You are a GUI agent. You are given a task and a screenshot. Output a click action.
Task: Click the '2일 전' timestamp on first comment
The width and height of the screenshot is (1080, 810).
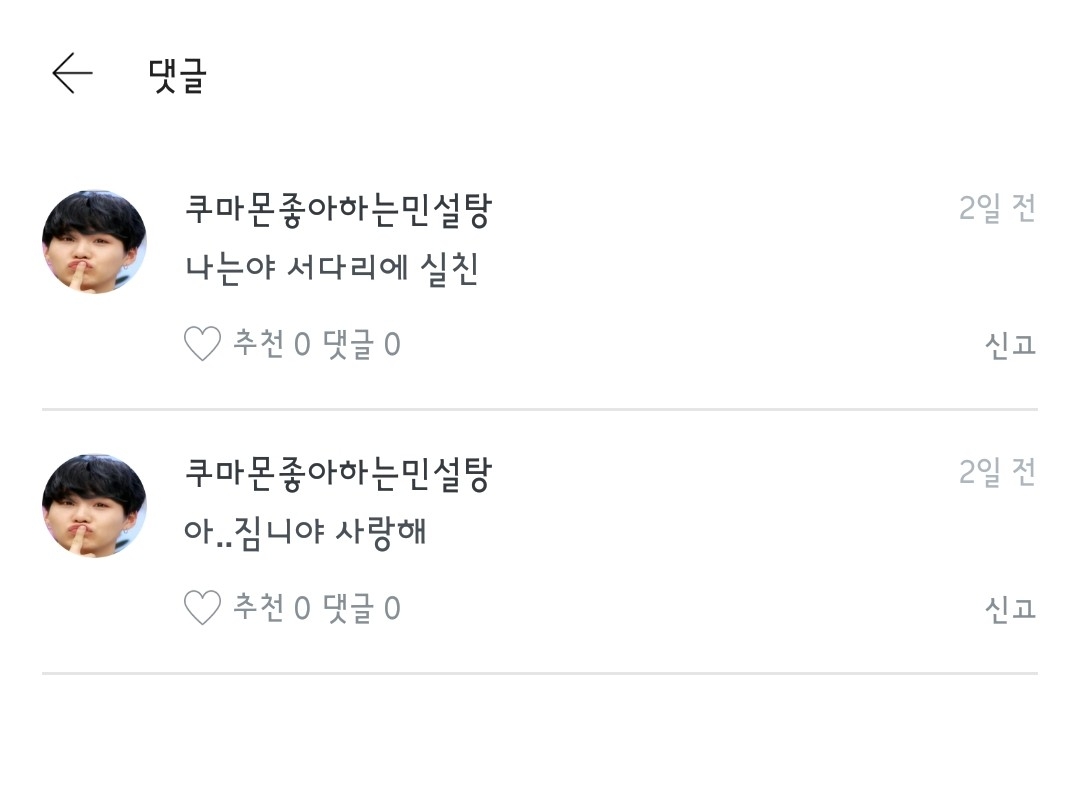click(x=997, y=209)
